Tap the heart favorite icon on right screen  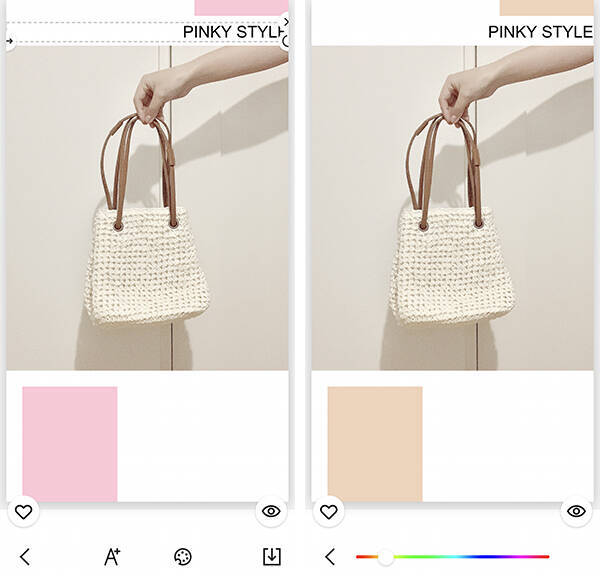coord(328,512)
